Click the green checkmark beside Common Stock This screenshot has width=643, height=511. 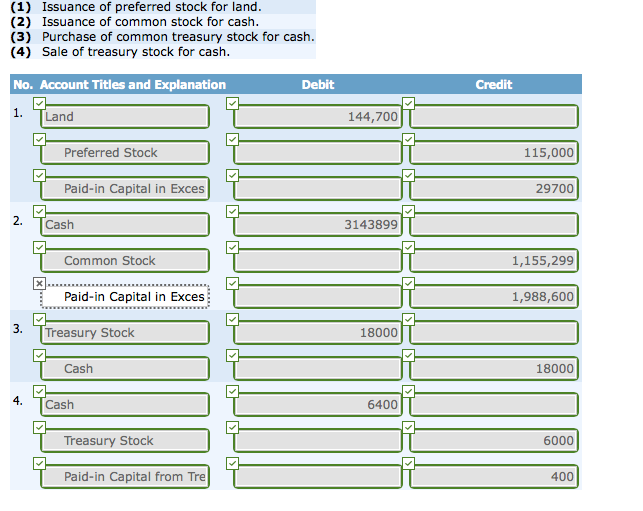click(39, 247)
